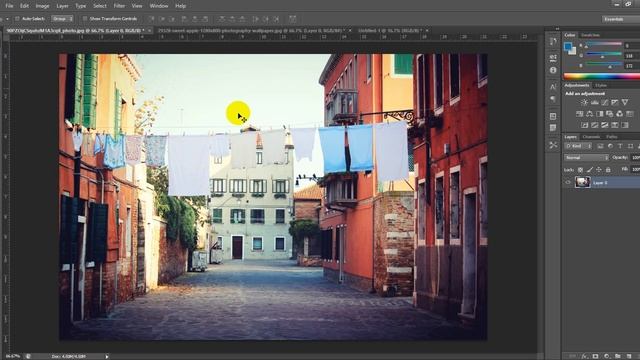The width and height of the screenshot is (640, 360).
Task: Switch to the second document tab (sweet apple wallpaper)
Action: (251, 31)
